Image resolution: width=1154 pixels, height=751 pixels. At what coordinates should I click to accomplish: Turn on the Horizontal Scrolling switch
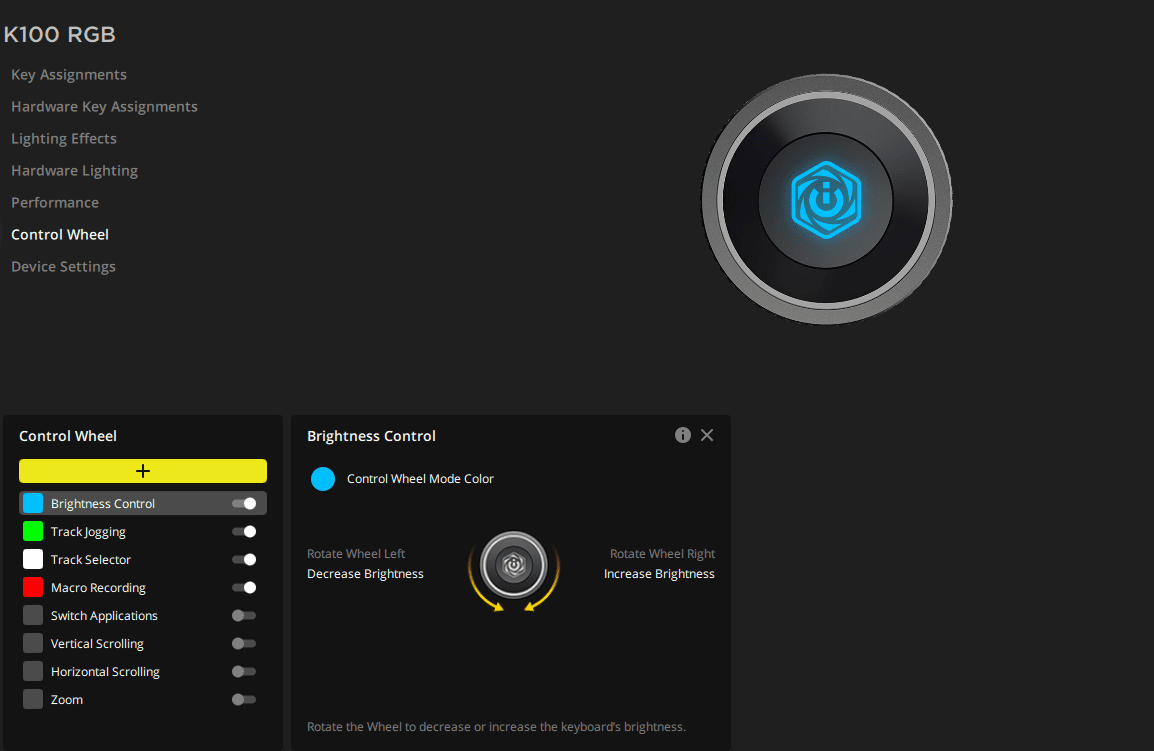[244, 672]
